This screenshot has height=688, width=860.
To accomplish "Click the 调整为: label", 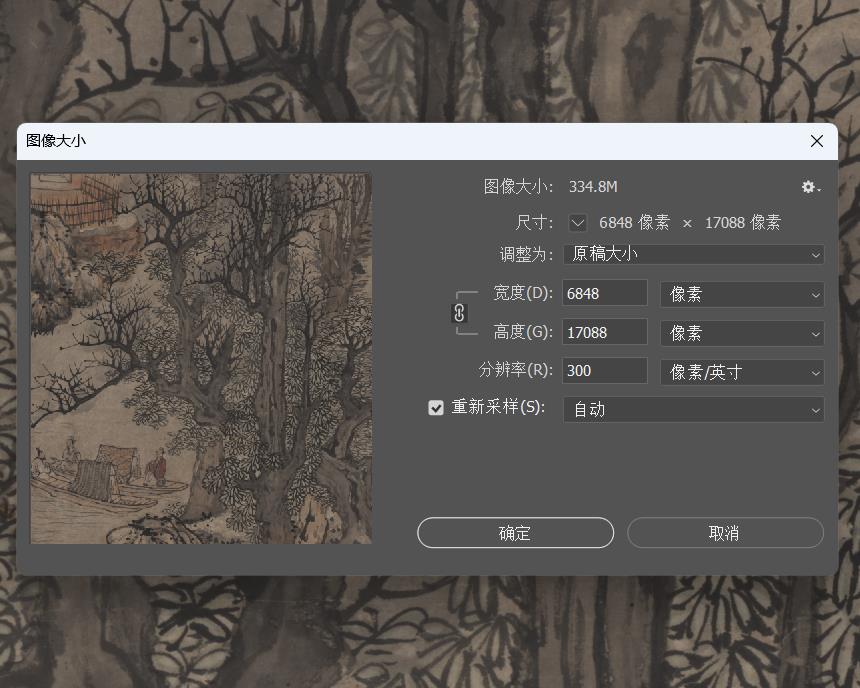I will [x=526, y=255].
